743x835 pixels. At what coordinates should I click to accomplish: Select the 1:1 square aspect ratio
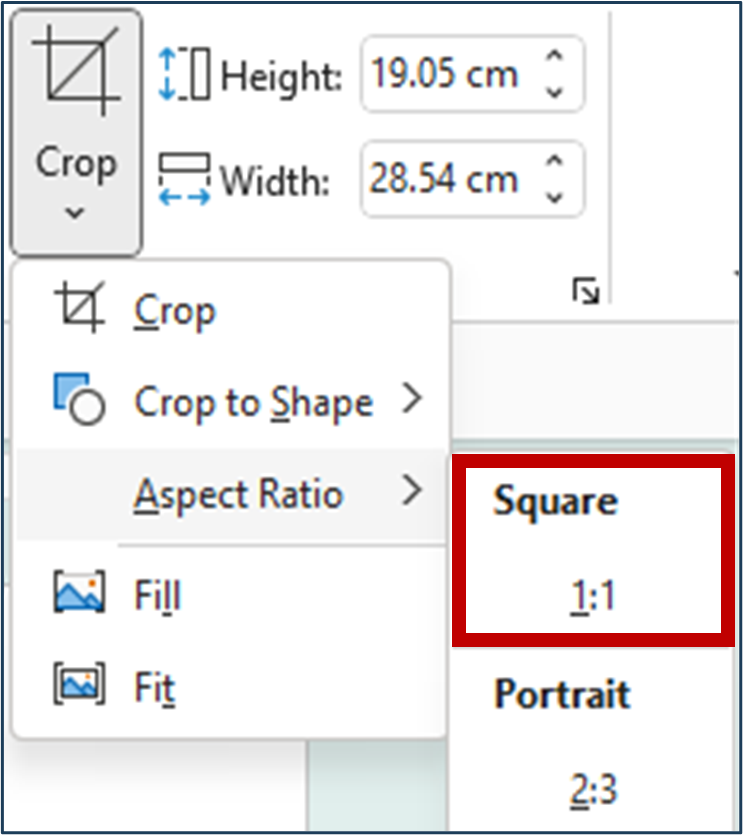[593, 595]
